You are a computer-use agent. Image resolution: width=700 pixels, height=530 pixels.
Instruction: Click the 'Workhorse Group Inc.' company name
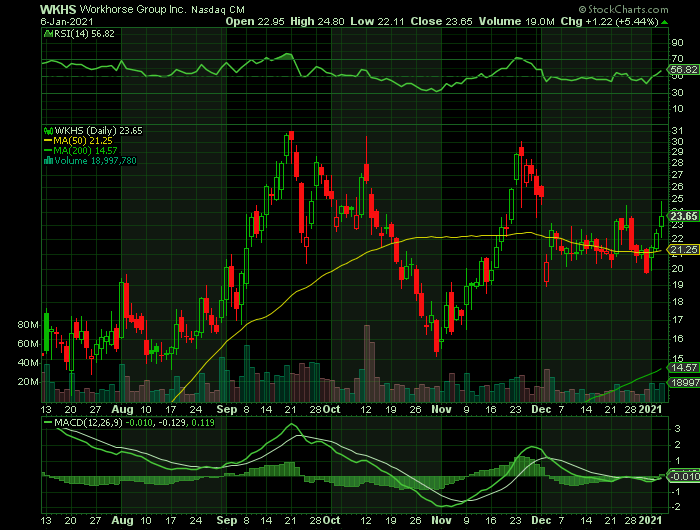pos(133,9)
